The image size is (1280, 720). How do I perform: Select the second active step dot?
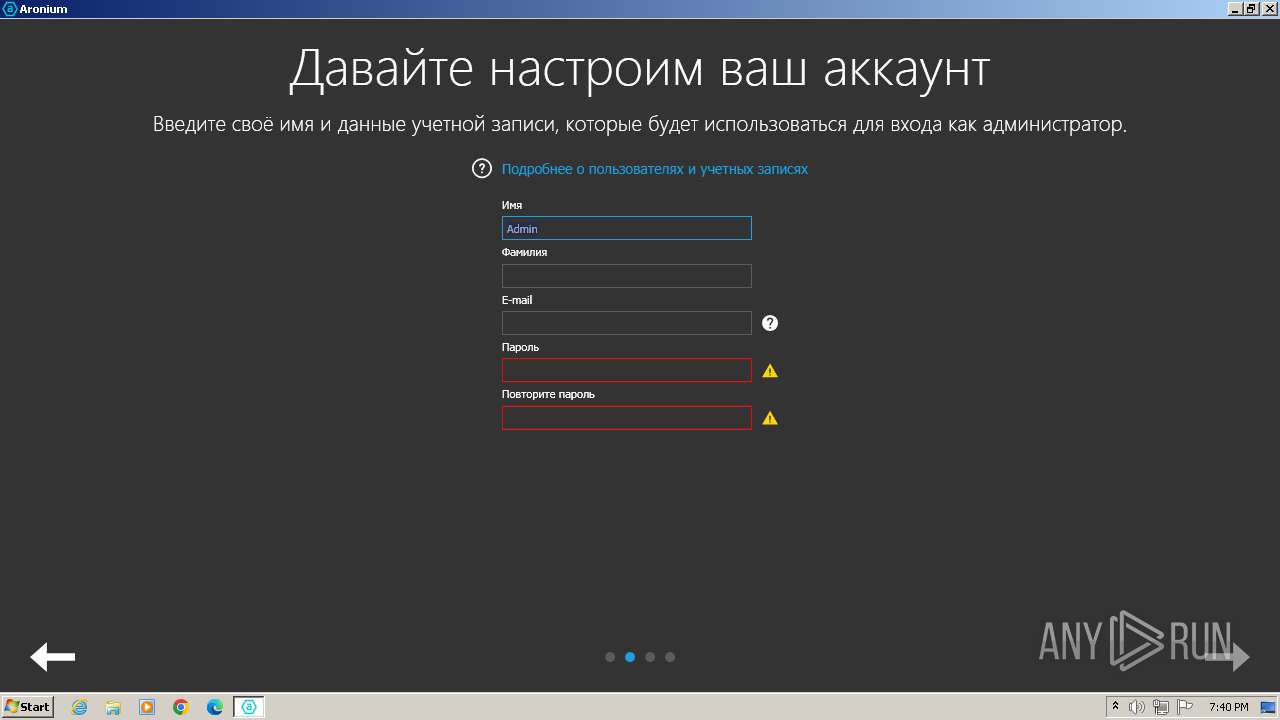[630, 657]
